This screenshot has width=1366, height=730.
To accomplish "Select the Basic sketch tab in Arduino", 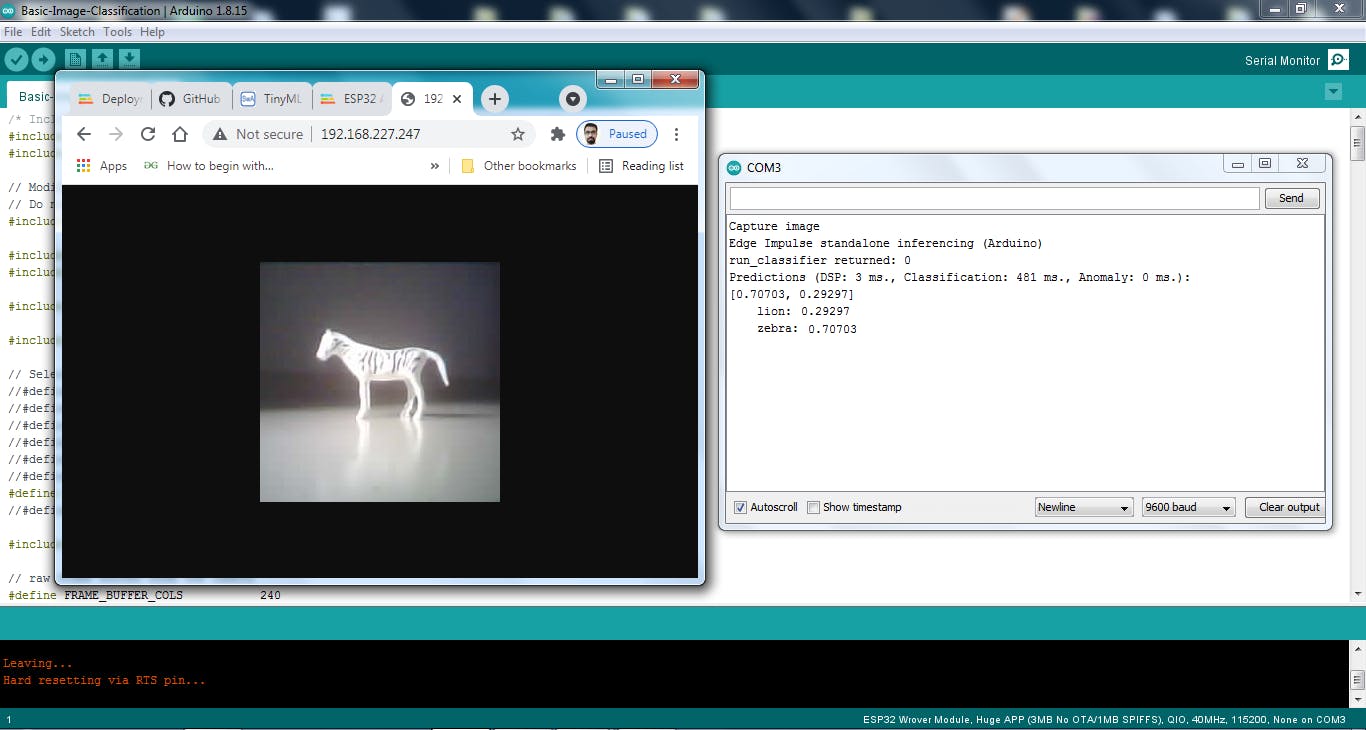I will coord(32,97).
